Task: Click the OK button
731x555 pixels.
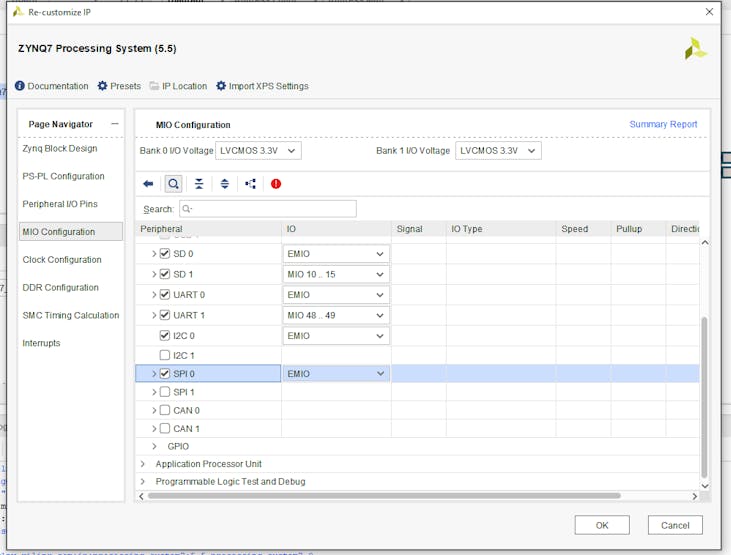Action: click(601, 525)
